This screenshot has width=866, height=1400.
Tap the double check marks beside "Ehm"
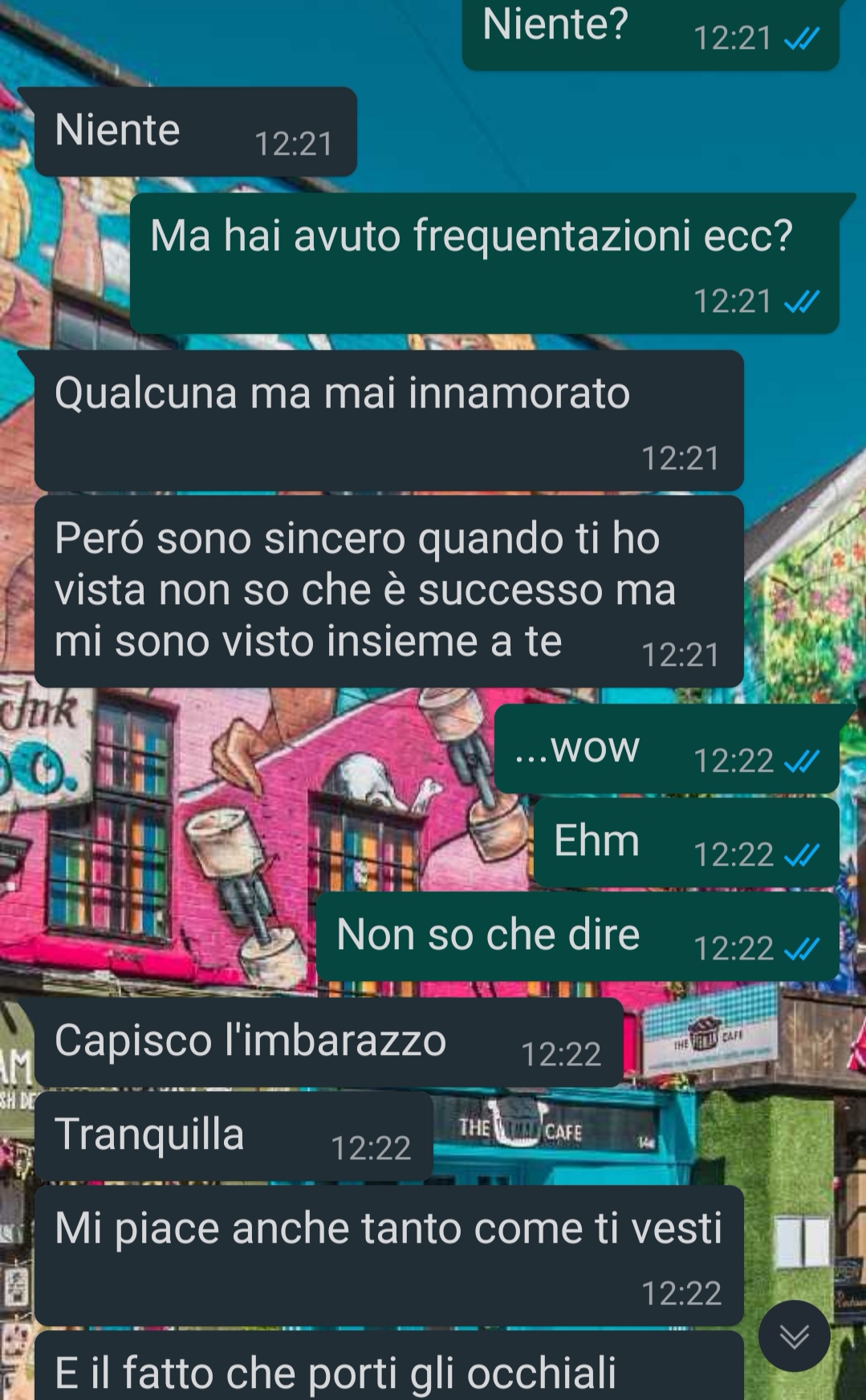point(802,855)
